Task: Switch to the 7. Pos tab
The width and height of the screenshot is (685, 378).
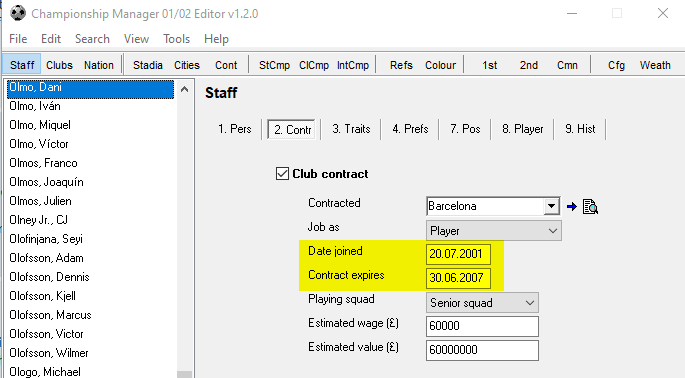Action: click(465, 129)
